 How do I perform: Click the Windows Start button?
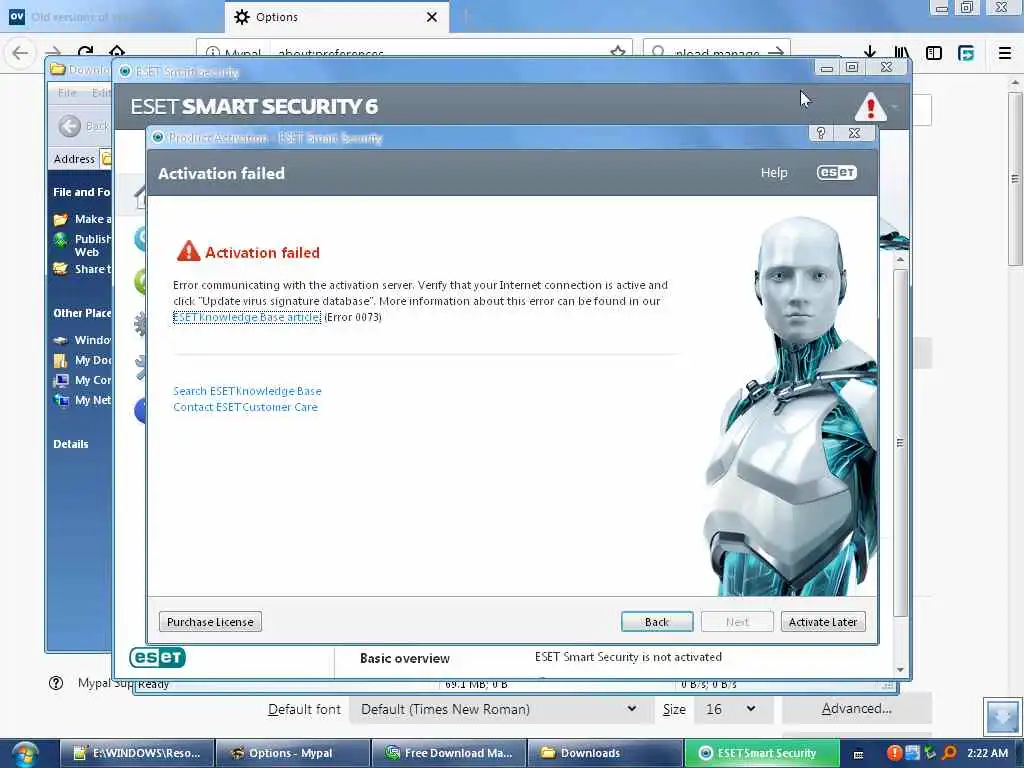click(x=25, y=755)
